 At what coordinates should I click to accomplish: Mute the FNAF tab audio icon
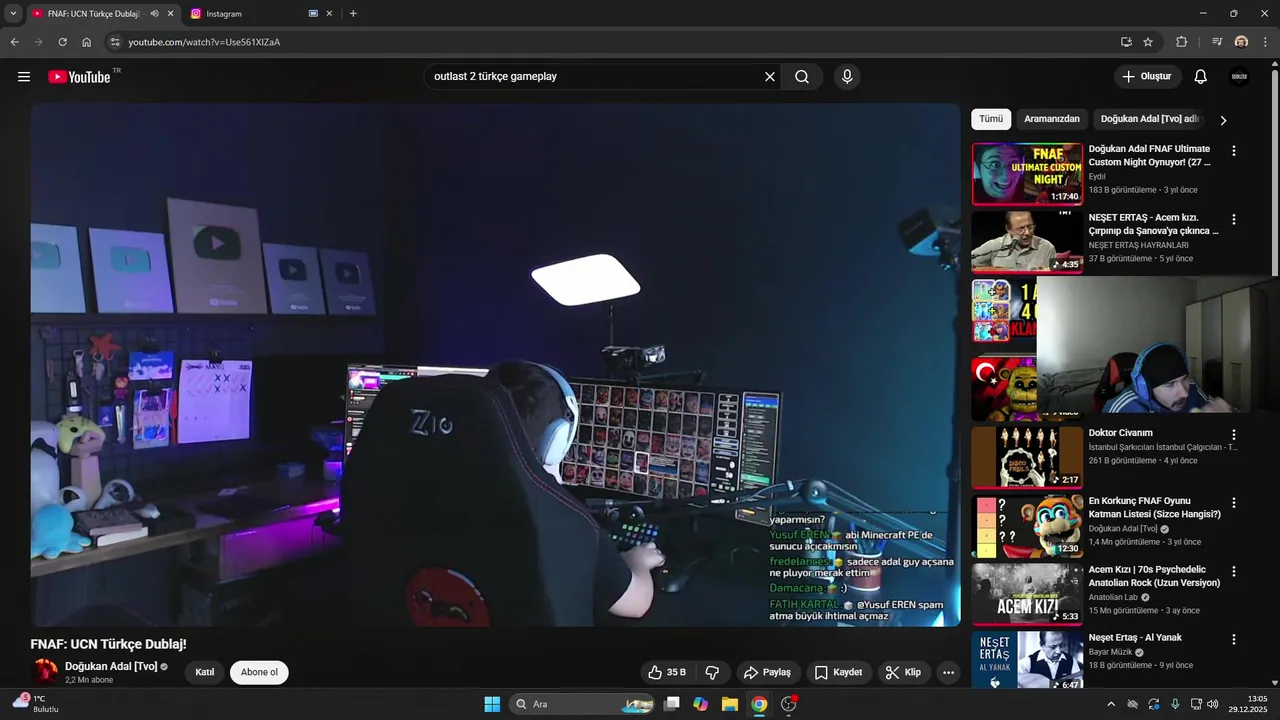tap(154, 14)
